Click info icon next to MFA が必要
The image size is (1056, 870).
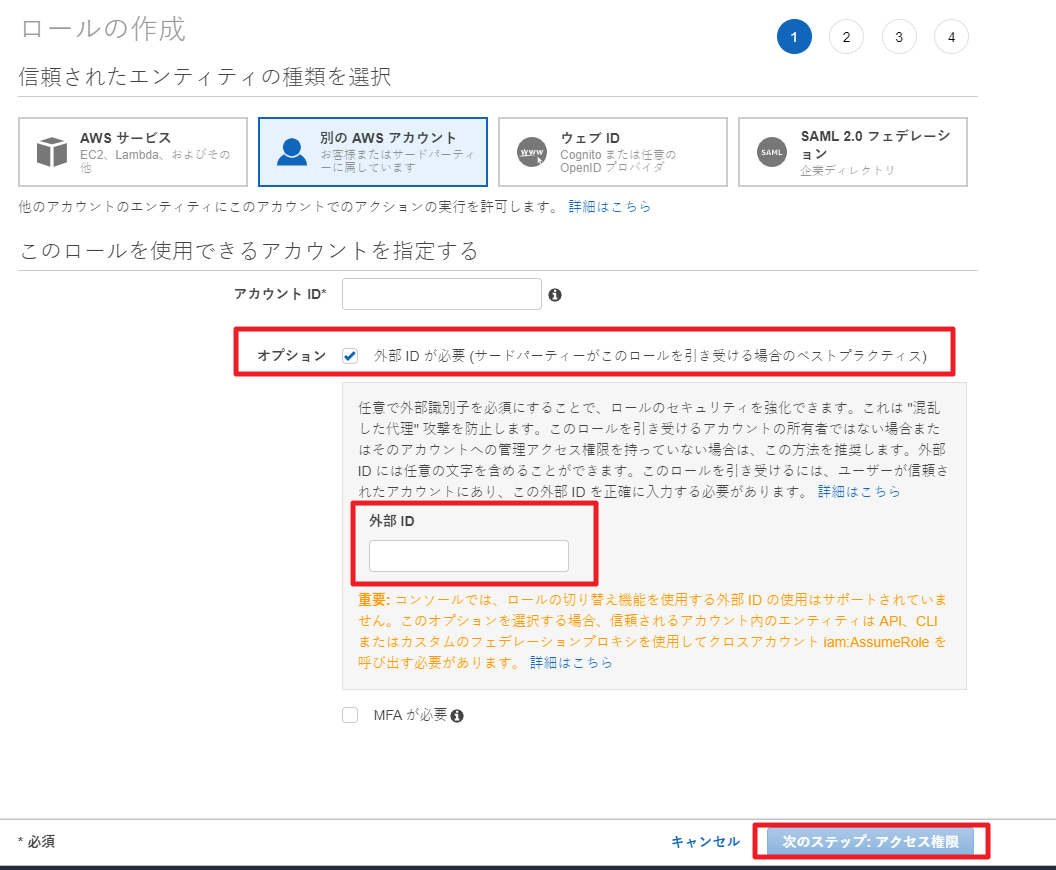point(457,716)
